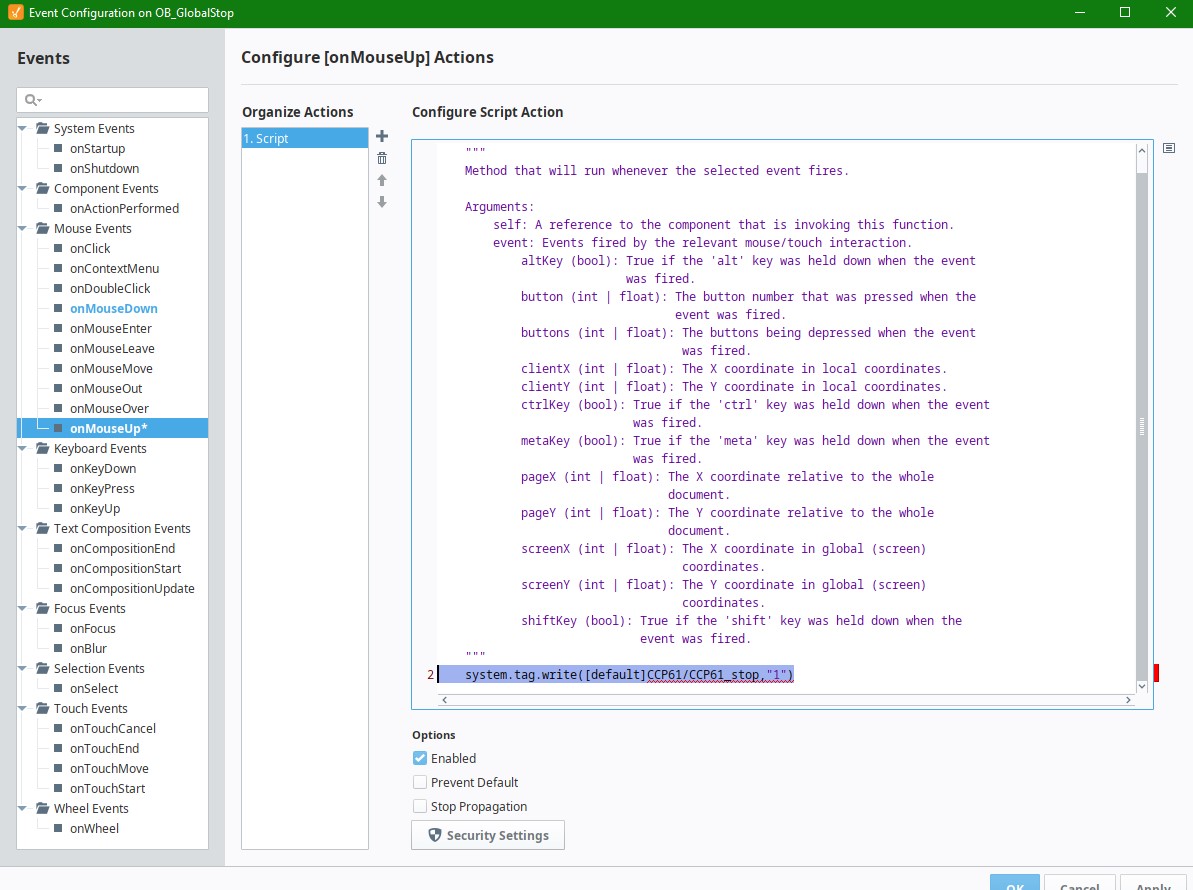Image resolution: width=1193 pixels, height=890 pixels.
Task: Click the Mouse Events folder icon
Action: click(43, 228)
